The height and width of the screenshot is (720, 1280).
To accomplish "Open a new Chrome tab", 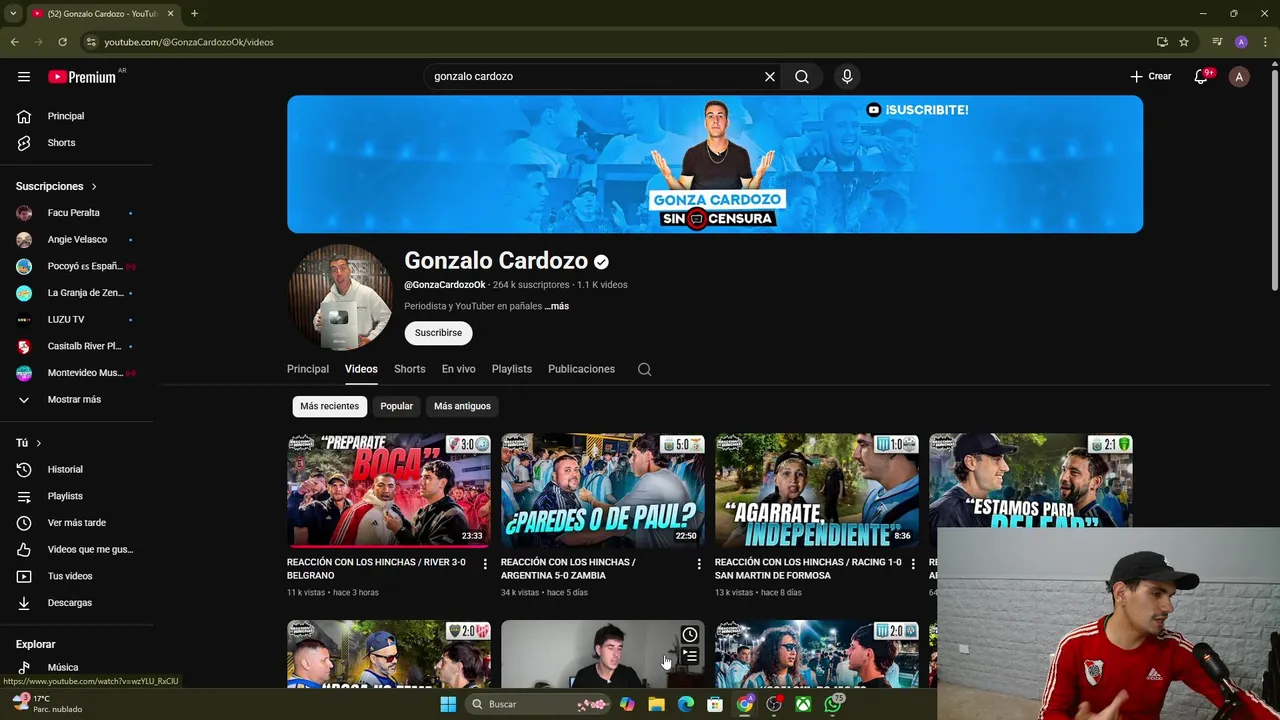I will (x=194, y=13).
